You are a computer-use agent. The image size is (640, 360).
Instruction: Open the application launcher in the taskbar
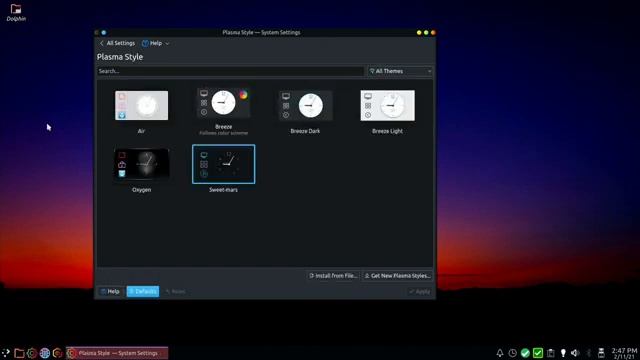(6, 353)
